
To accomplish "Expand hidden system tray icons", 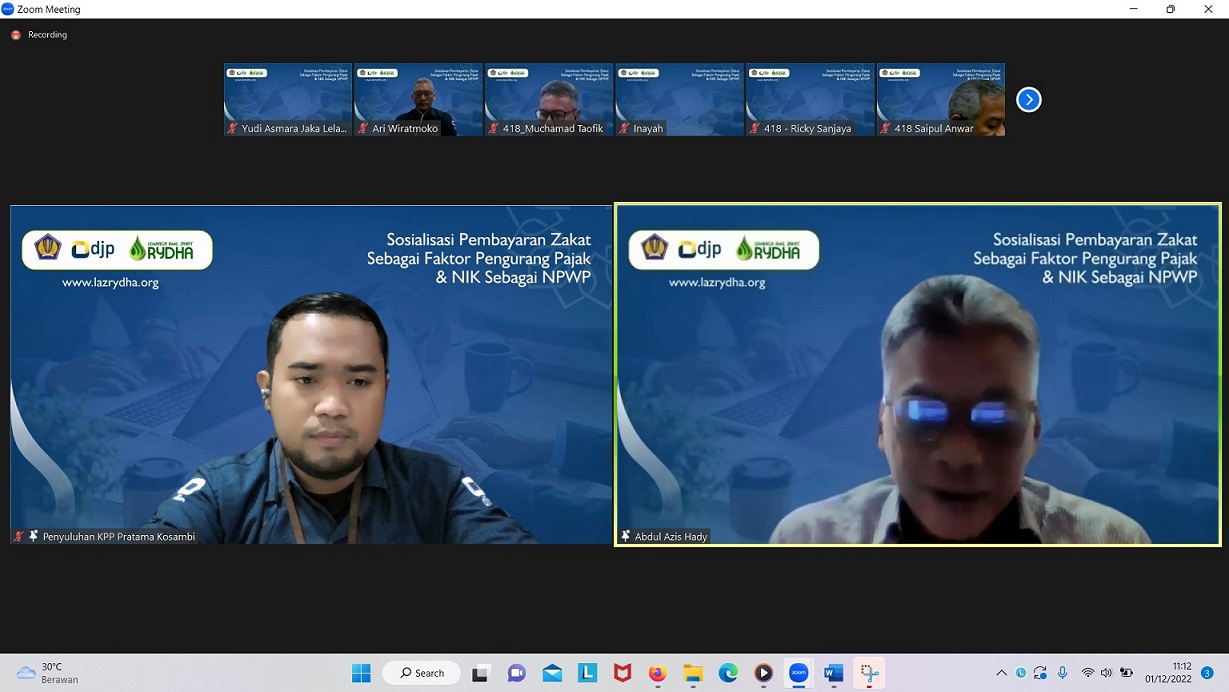I will [x=1001, y=673].
